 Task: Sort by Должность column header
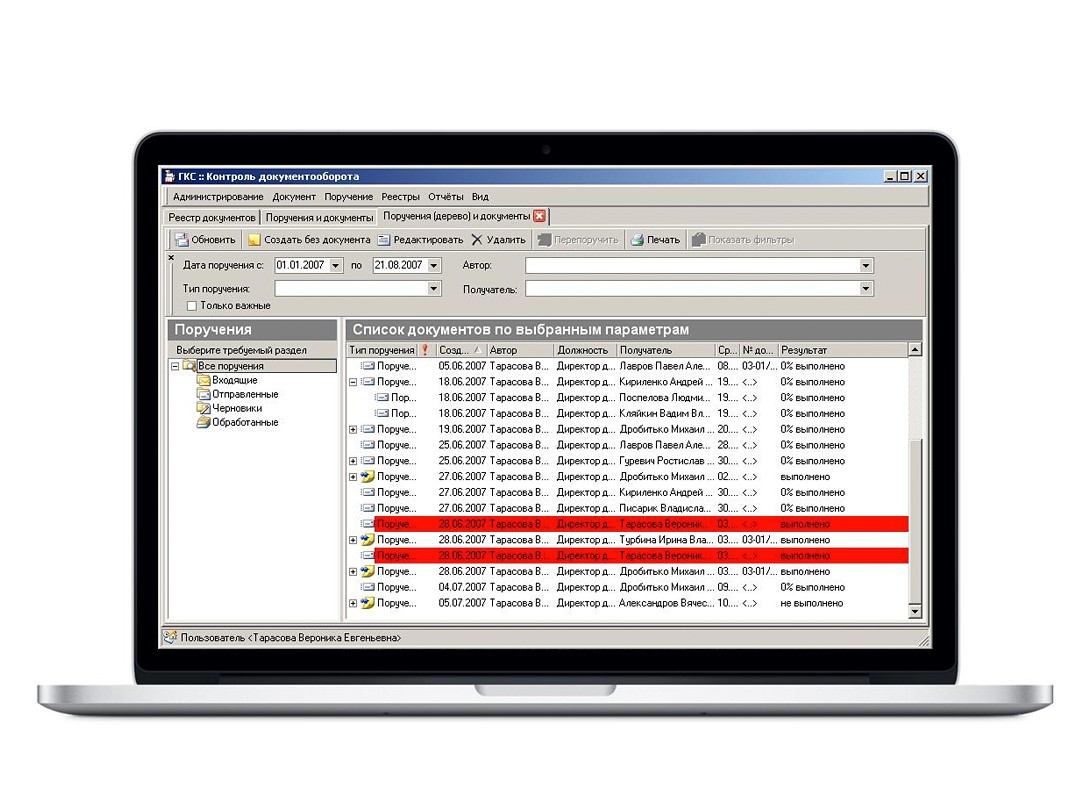tap(585, 350)
